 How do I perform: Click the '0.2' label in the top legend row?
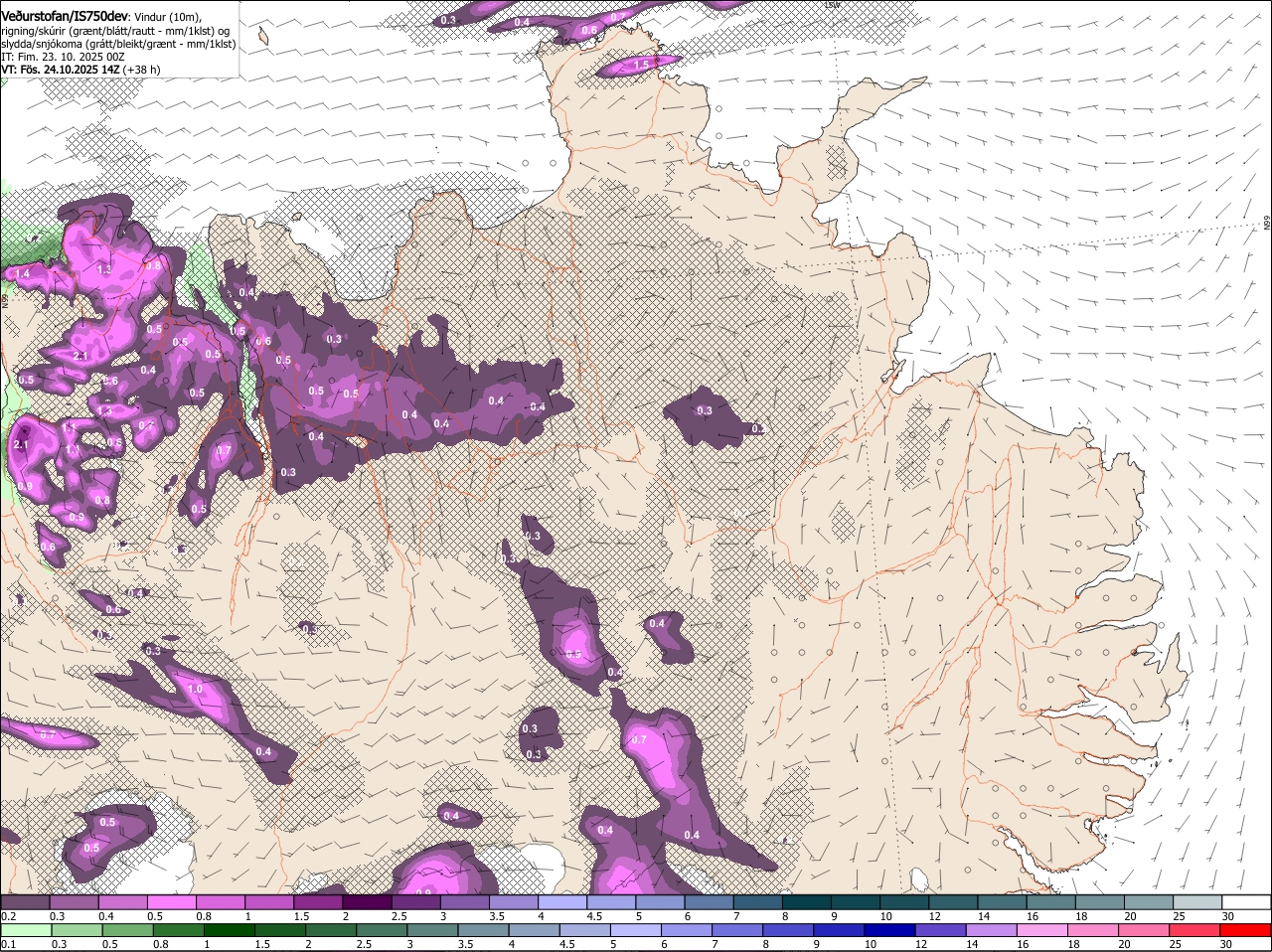pos(8,916)
